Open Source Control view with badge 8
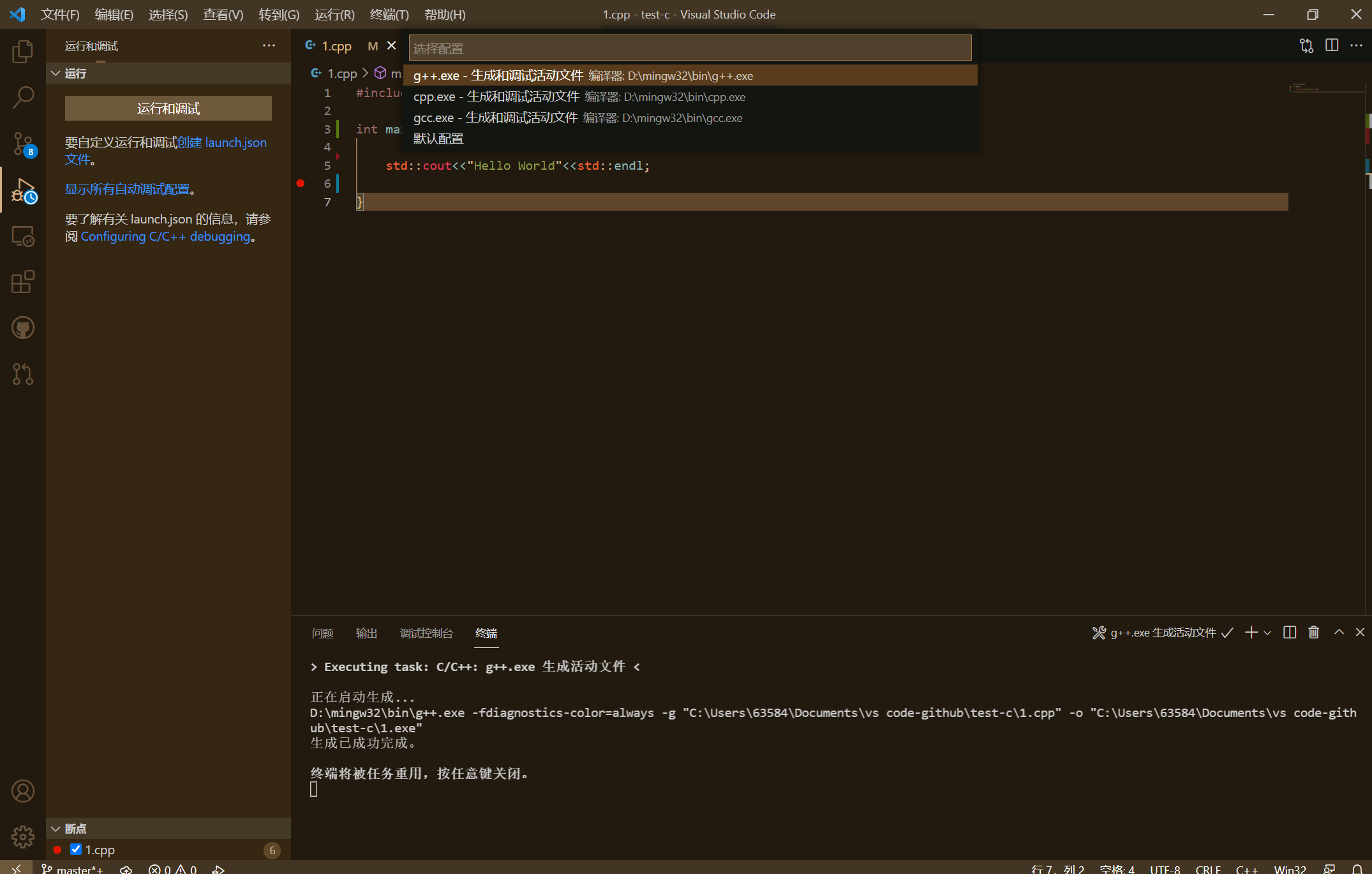Viewport: 1372px width, 874px height. [23, 144]
